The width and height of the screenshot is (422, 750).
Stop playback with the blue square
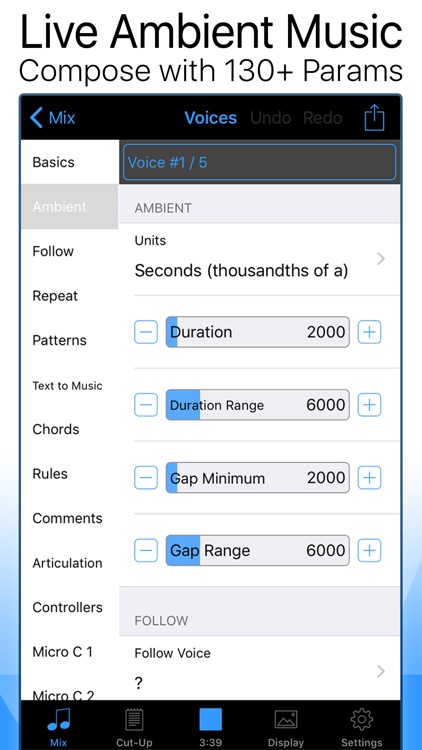click(211, 719)
